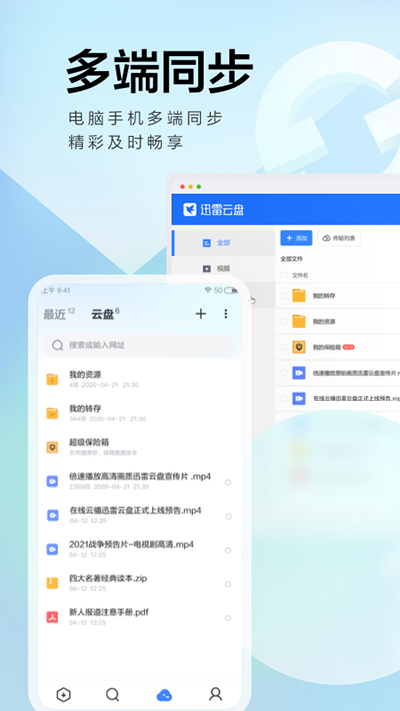Click the 传输列表 button in desktop window
The width and height of the screenshot is (400, 711).
pyautogui.click(x=339, y=238)
